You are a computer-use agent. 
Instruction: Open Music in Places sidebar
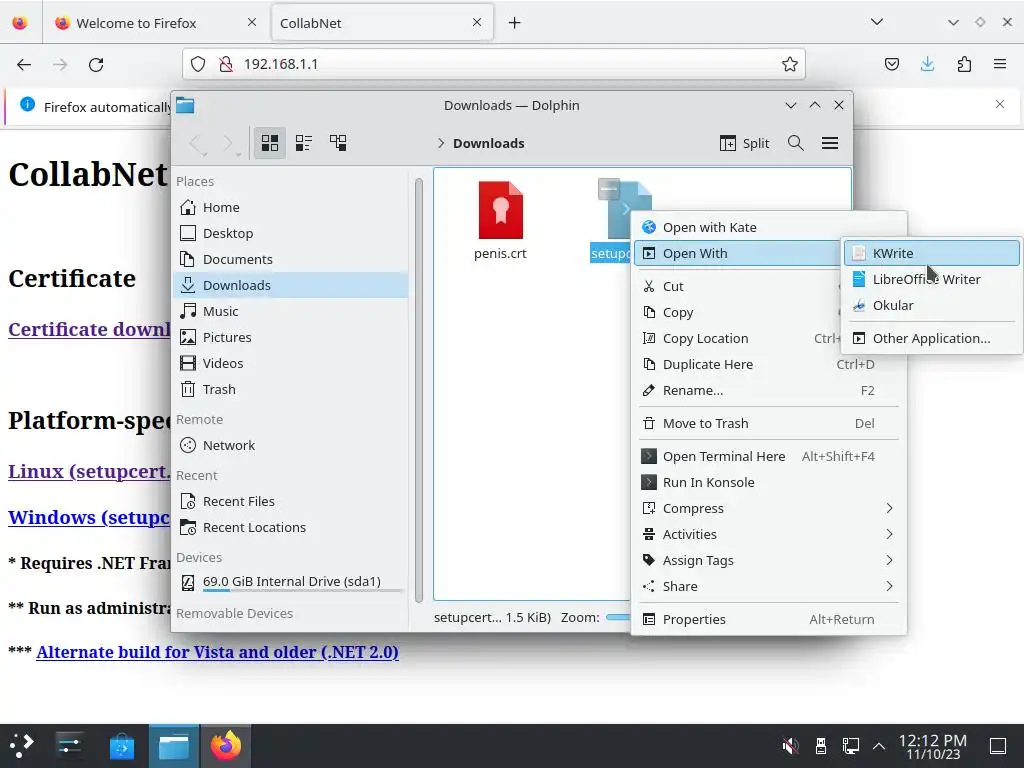[x=291, y=312]
